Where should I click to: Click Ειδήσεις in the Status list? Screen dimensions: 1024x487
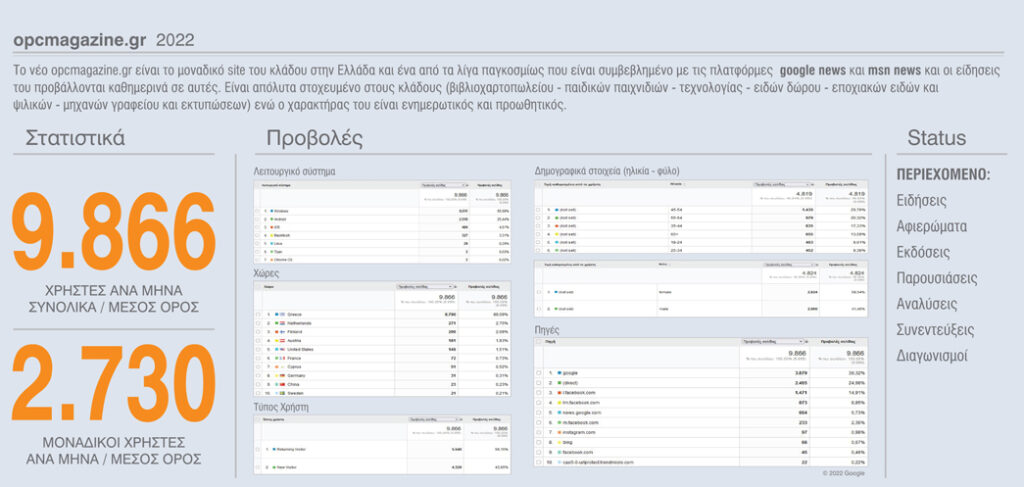[921, 201]
